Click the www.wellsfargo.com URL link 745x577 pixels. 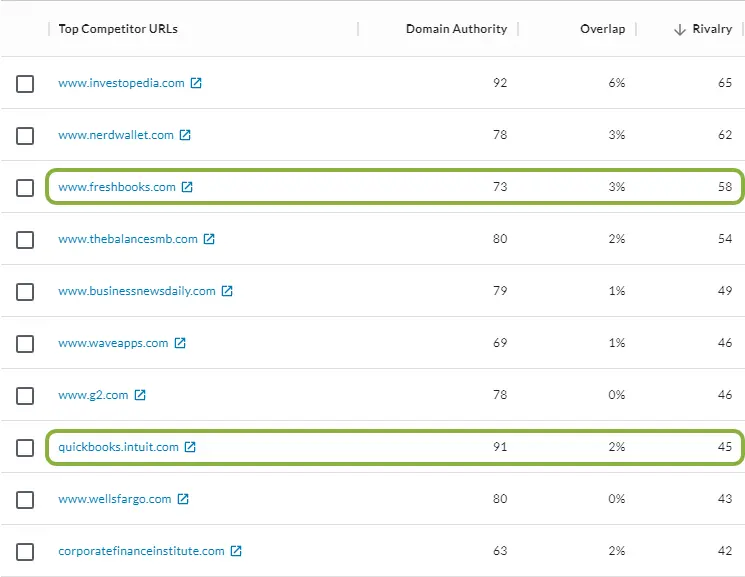(115, 499)
